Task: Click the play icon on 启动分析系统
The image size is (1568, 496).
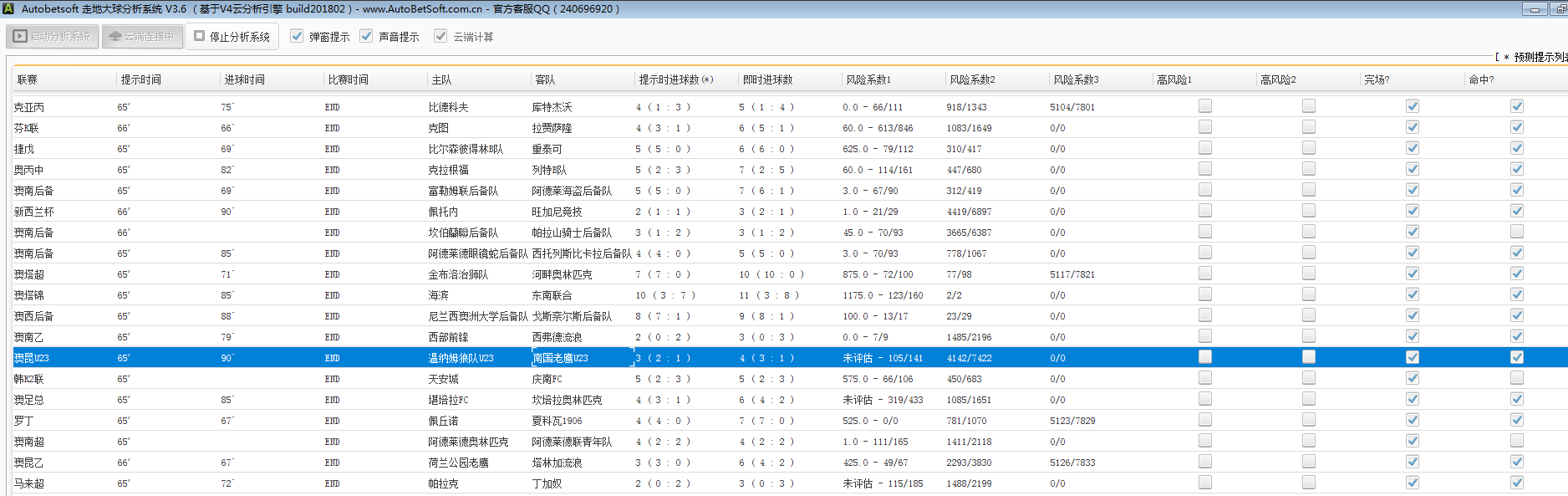Action: tap(20, 37)
